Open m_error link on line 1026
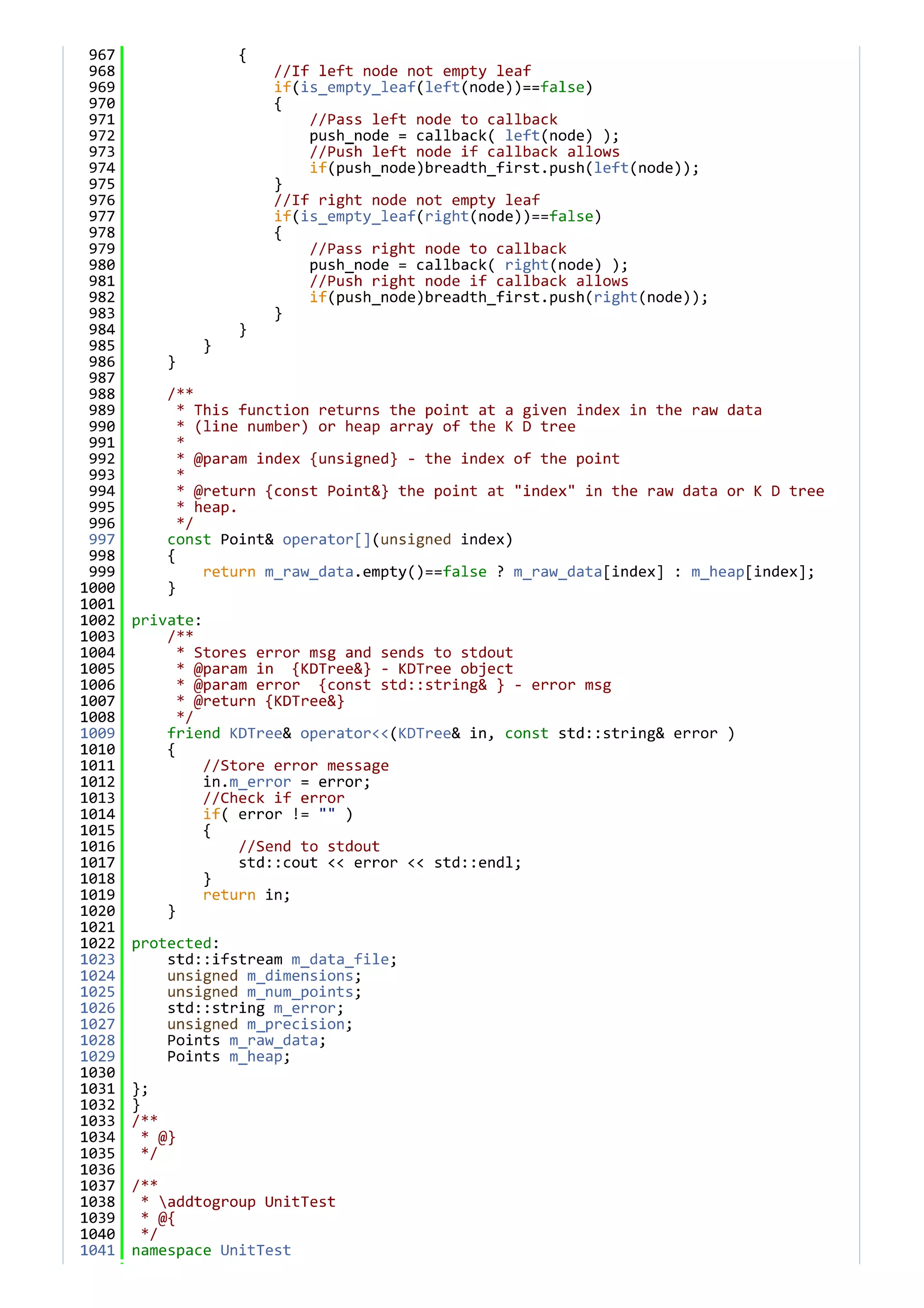 pyautogui.click(x=305, y=1008)
